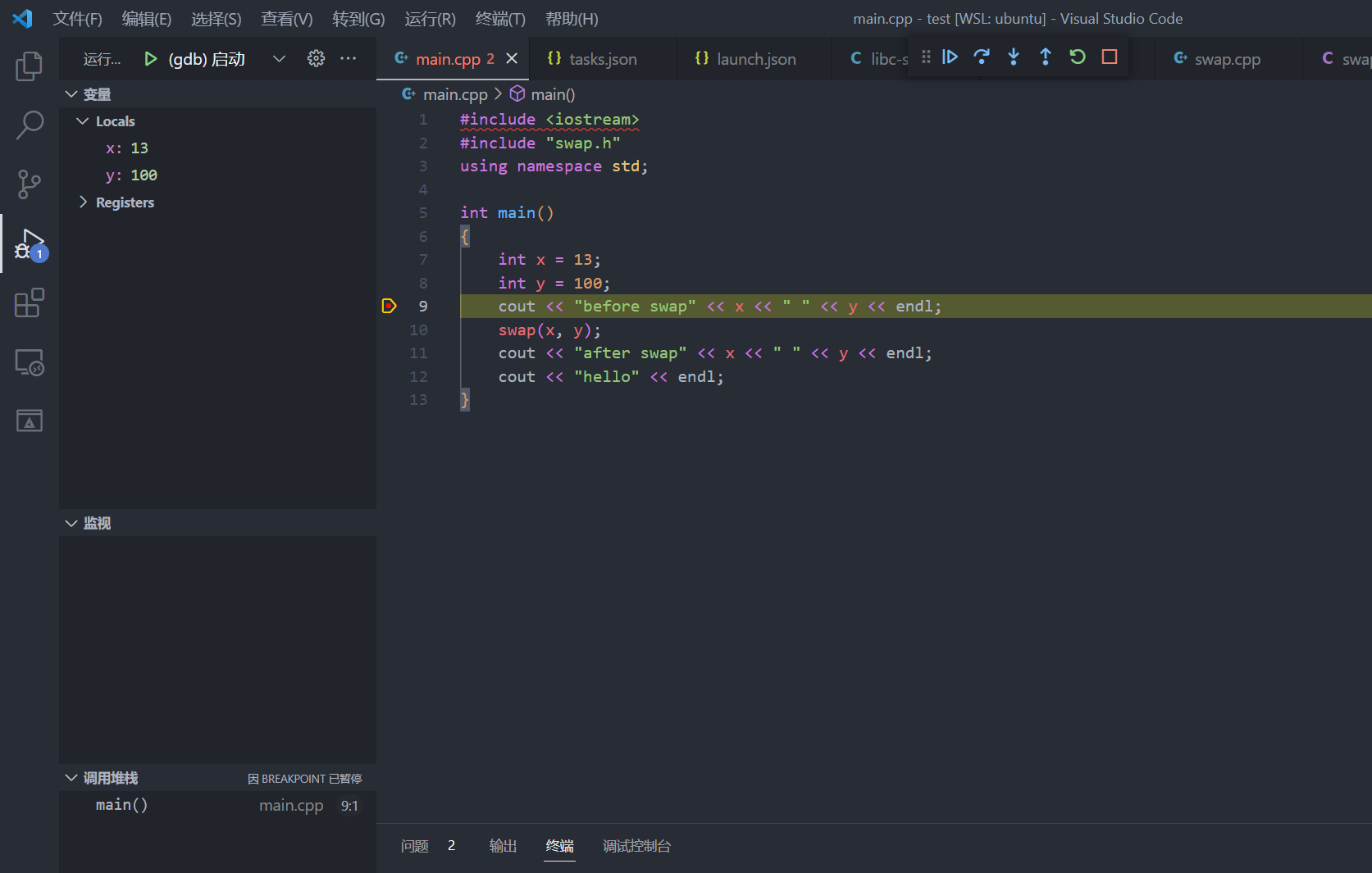
Task: Open the debug configuration dropdown chevron
Action: 279,58
